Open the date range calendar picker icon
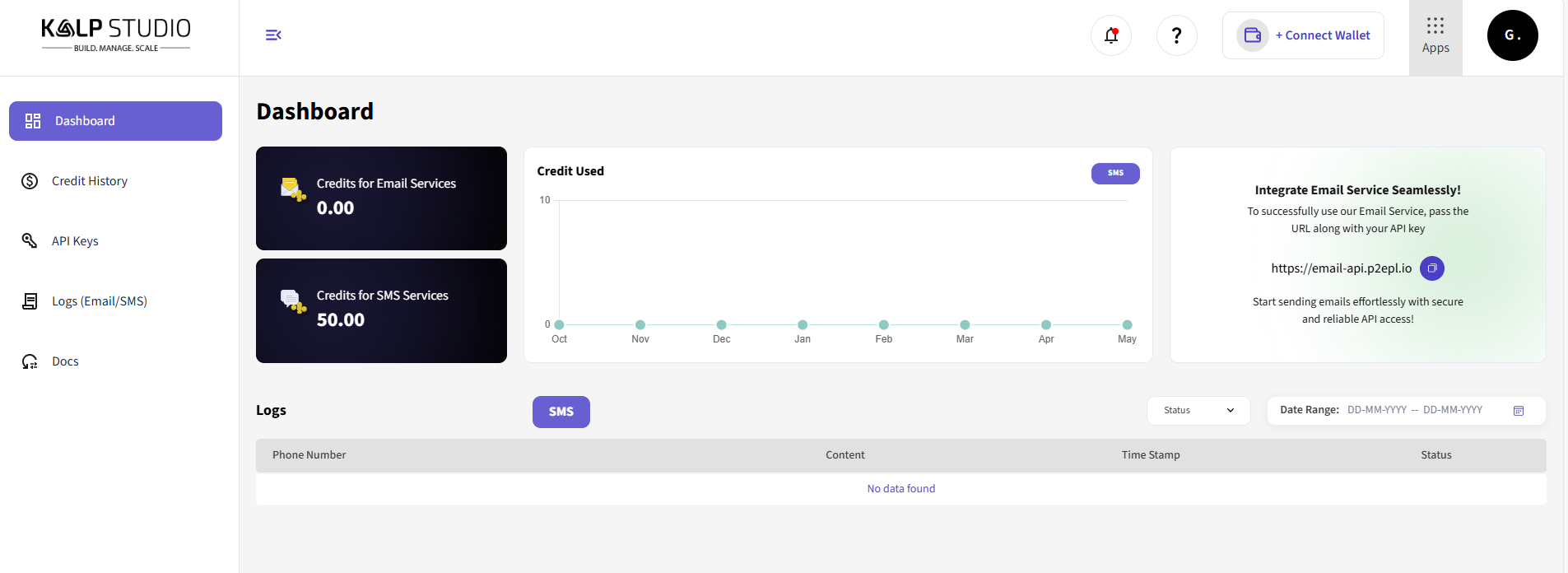Viewport: 1568px width, 573px height. click(1519, 411)
